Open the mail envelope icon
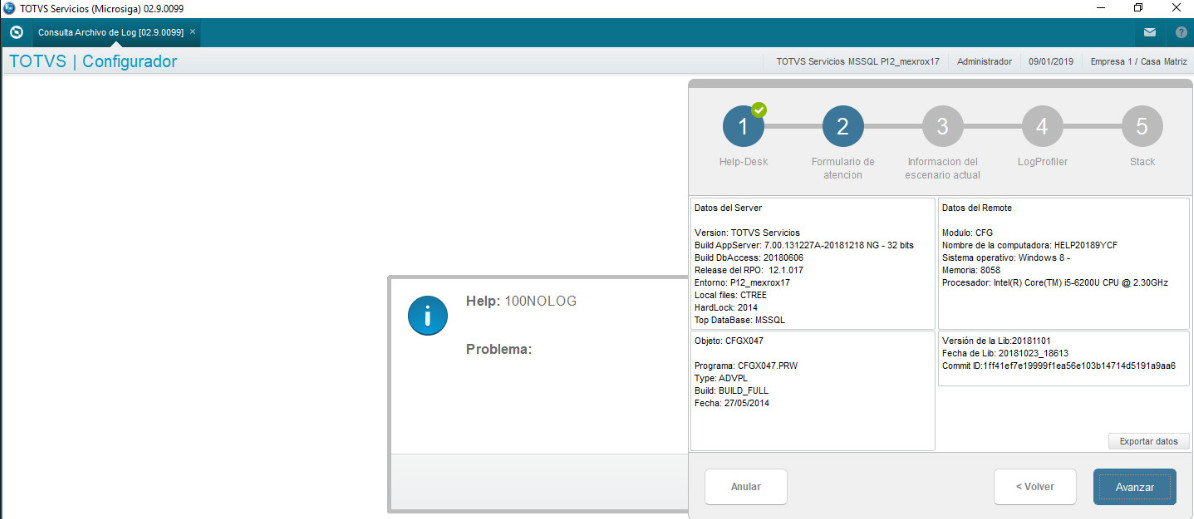Image resolution: width=1194 pixels, height=519 pixels. click(1149, 33)
